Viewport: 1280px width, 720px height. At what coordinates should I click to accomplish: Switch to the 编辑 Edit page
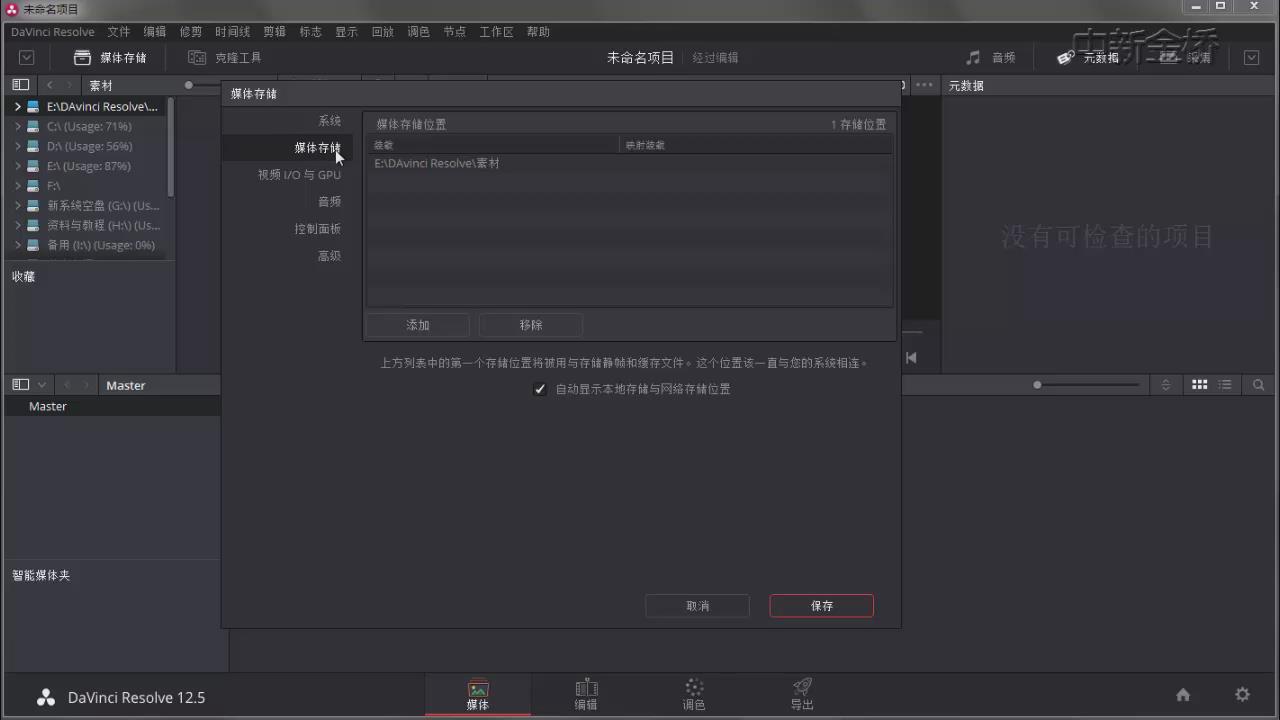586,695
